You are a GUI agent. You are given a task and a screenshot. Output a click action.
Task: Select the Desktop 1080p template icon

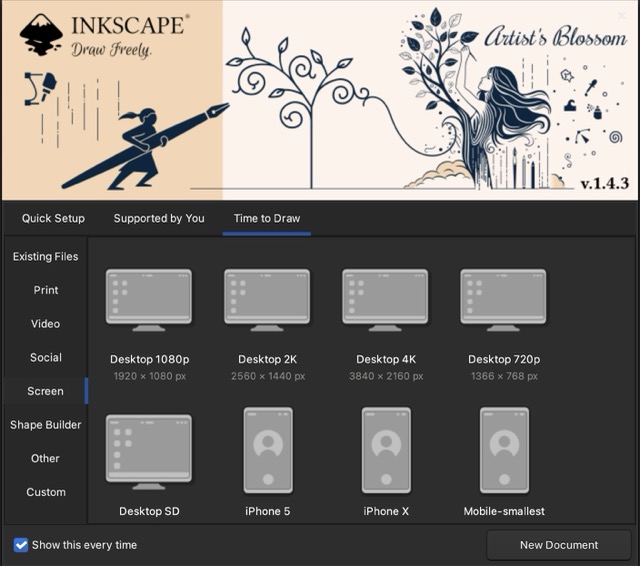[x=149, y=300]
